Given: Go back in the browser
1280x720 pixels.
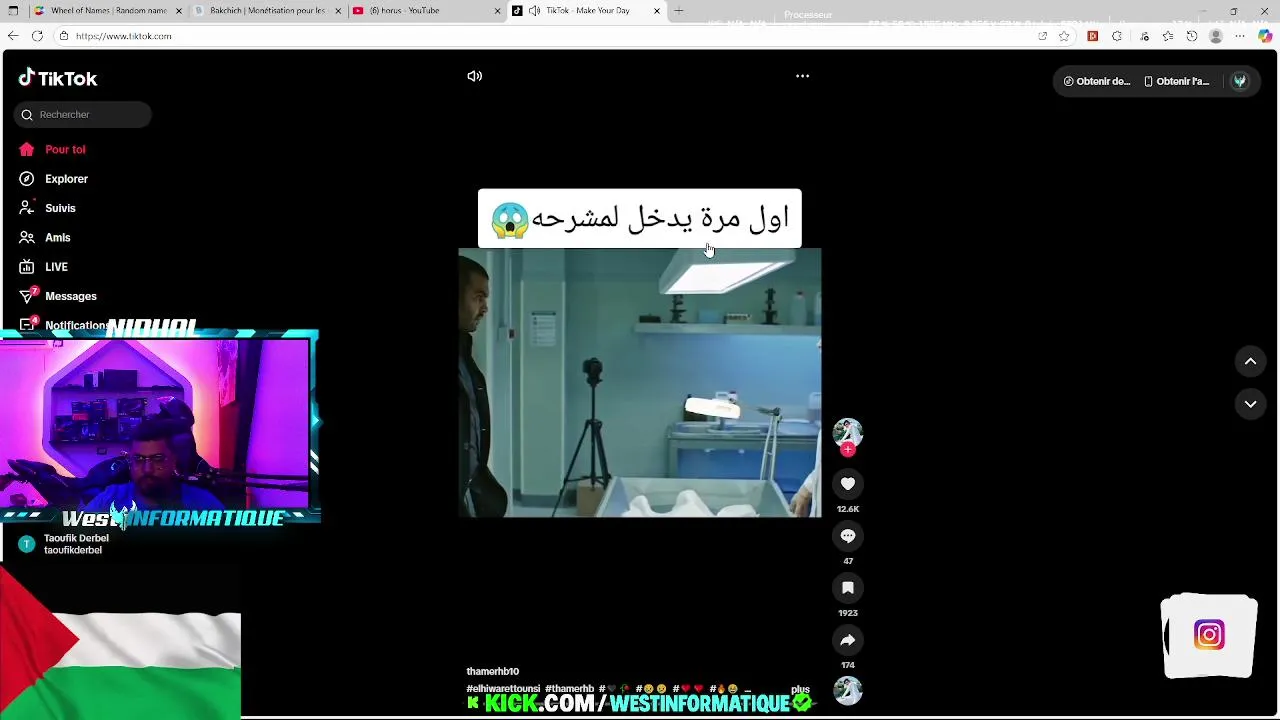Looking at the screenshot, I should click(13, 36).
